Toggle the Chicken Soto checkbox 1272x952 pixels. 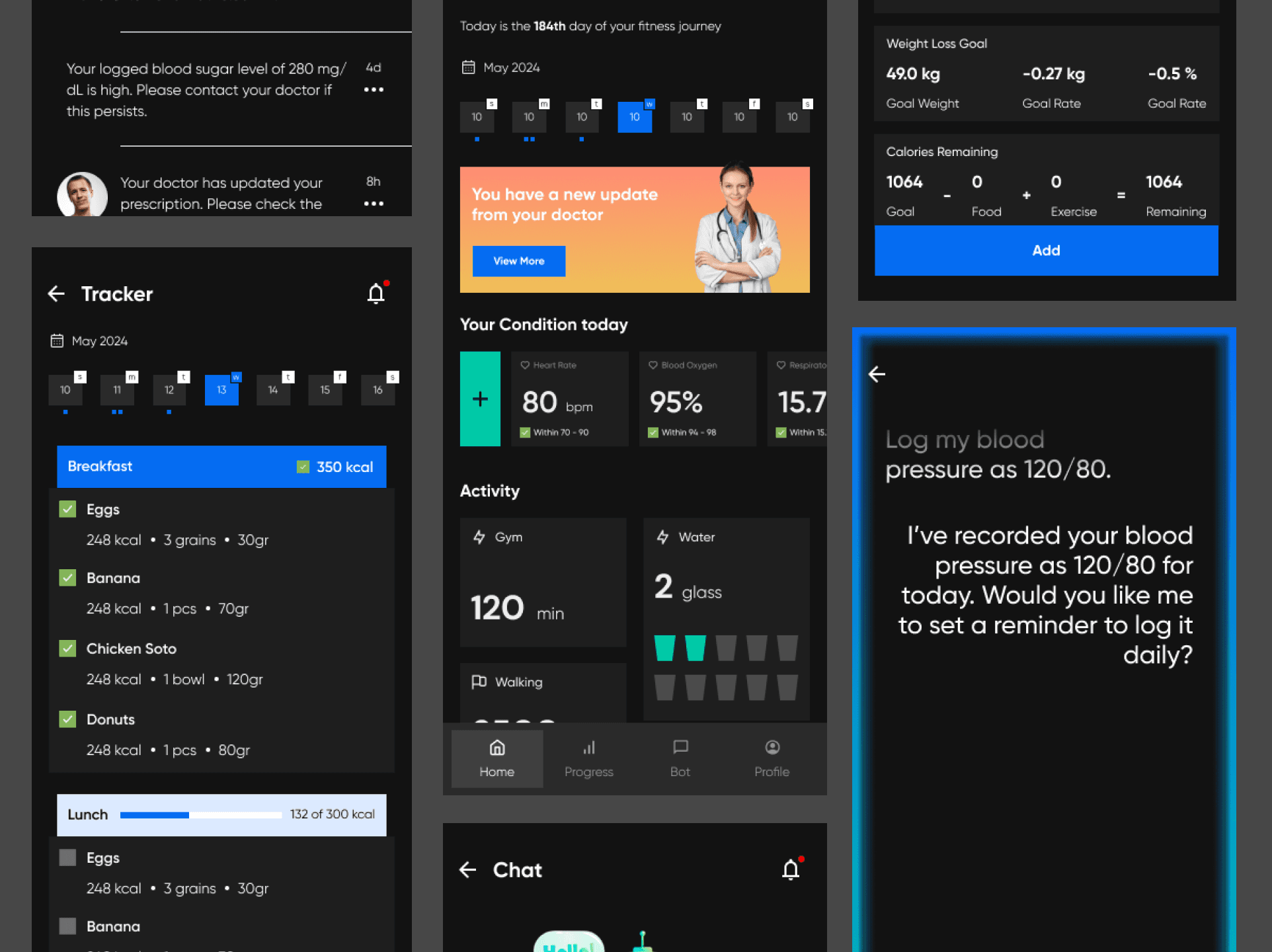[67, 649]
